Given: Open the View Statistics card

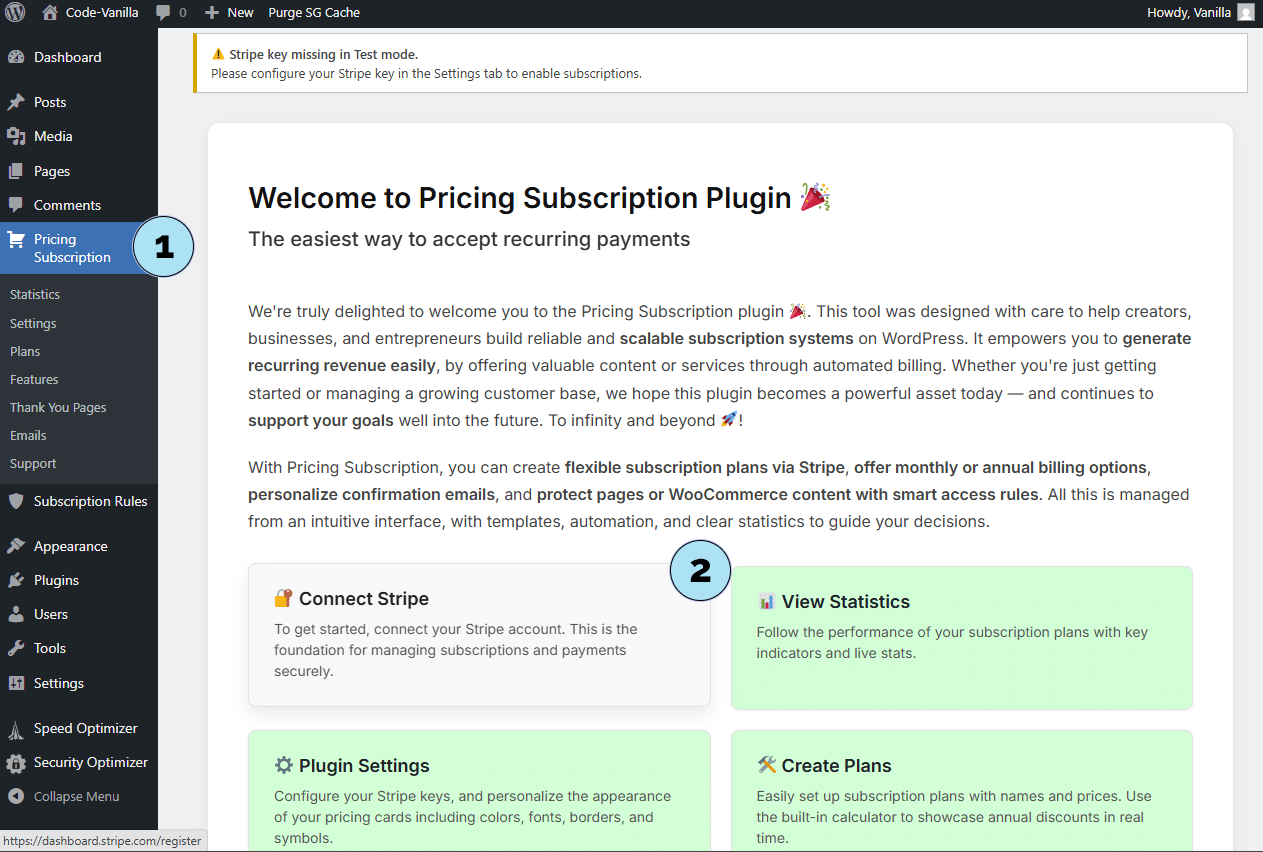Looking at the screenshot, I should pos(961,638).
